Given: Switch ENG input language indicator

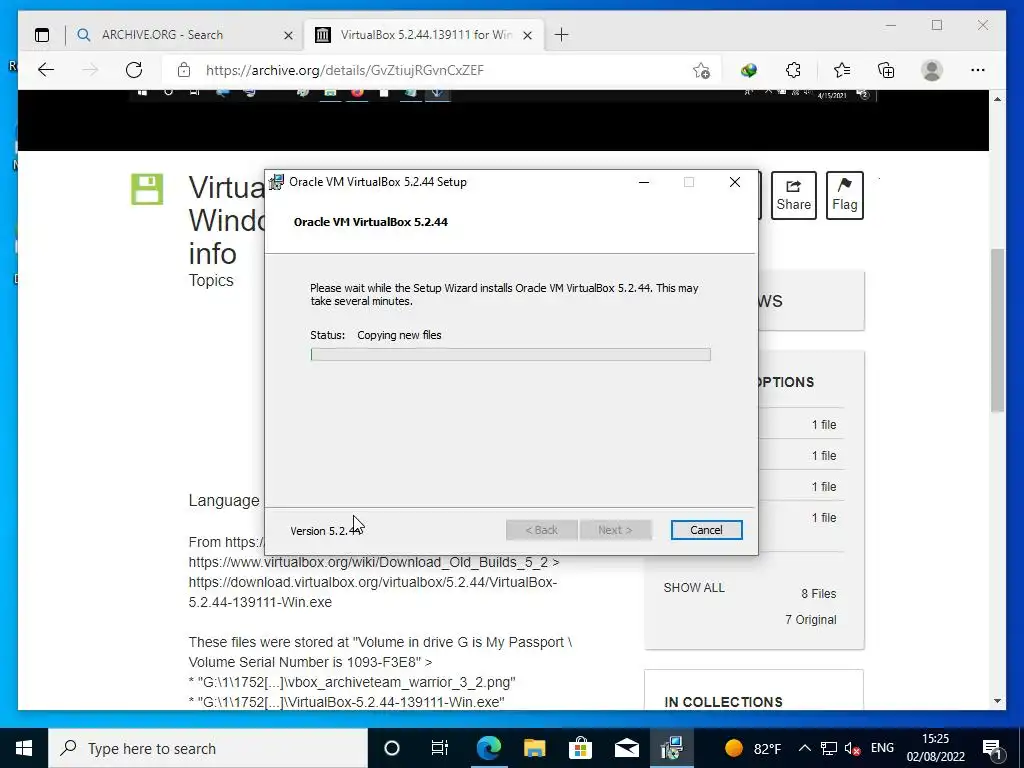Looking at the screenshot, I should tap(882, 748).
